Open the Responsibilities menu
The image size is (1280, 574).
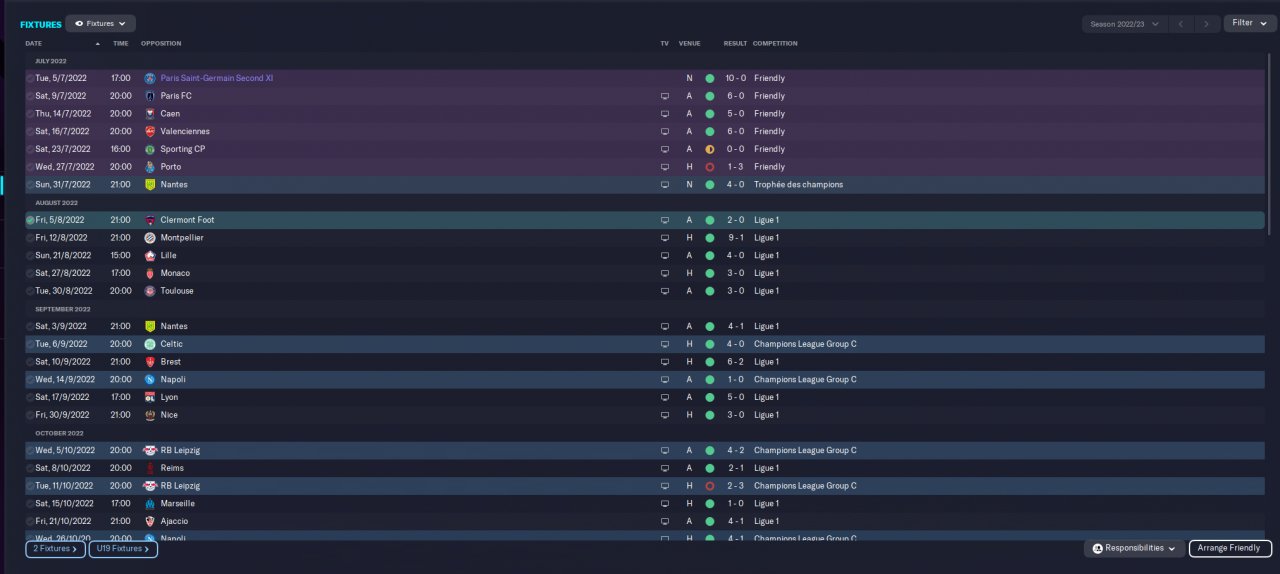tap(1134, 549)
